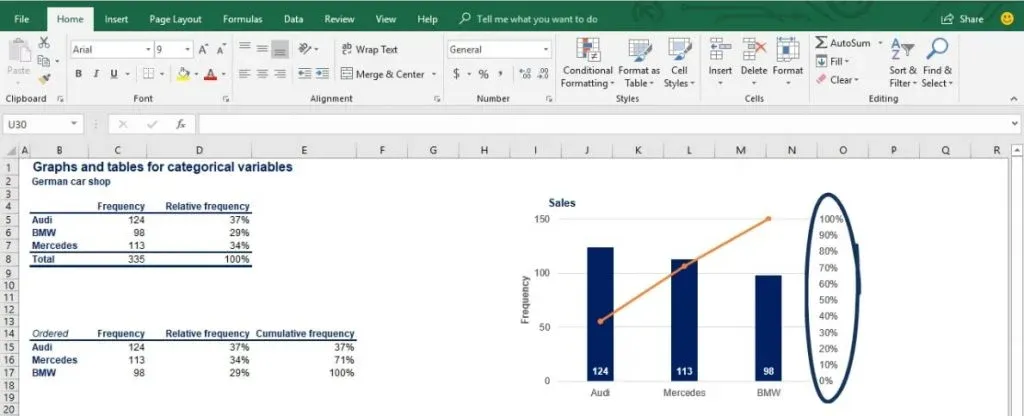Expand the Merge & Center dropdown arrow
Image resolution: width=1024 pixels, height=416 pixels.
[x=434, y=74]
